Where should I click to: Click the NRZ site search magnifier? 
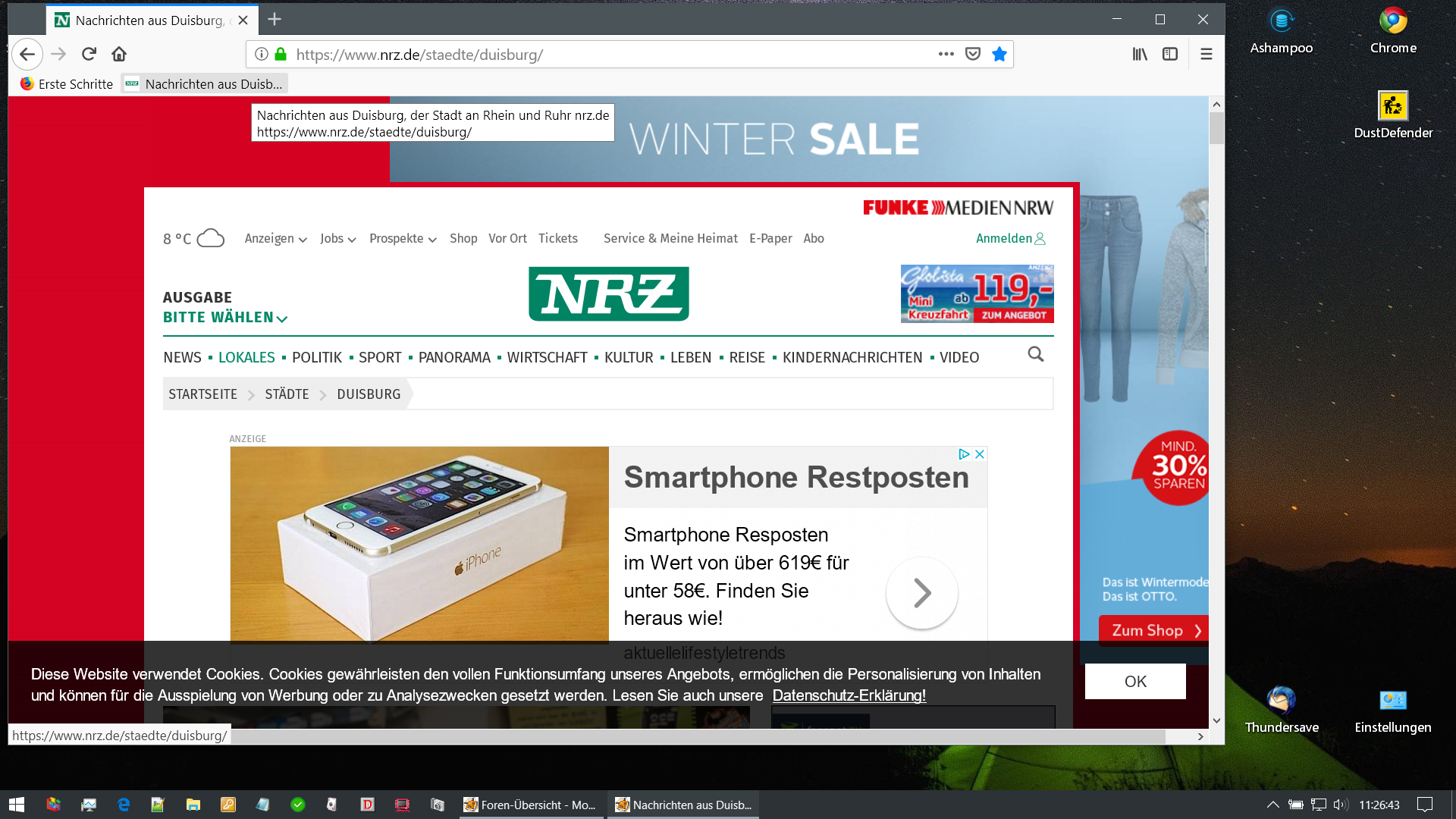pyautogui.click(x=1036, y=355)
